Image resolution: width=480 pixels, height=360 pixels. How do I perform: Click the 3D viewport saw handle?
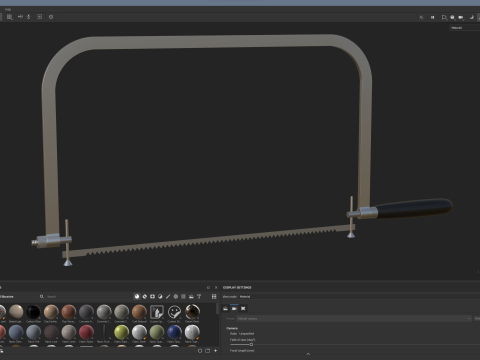[x=415, y=208]
